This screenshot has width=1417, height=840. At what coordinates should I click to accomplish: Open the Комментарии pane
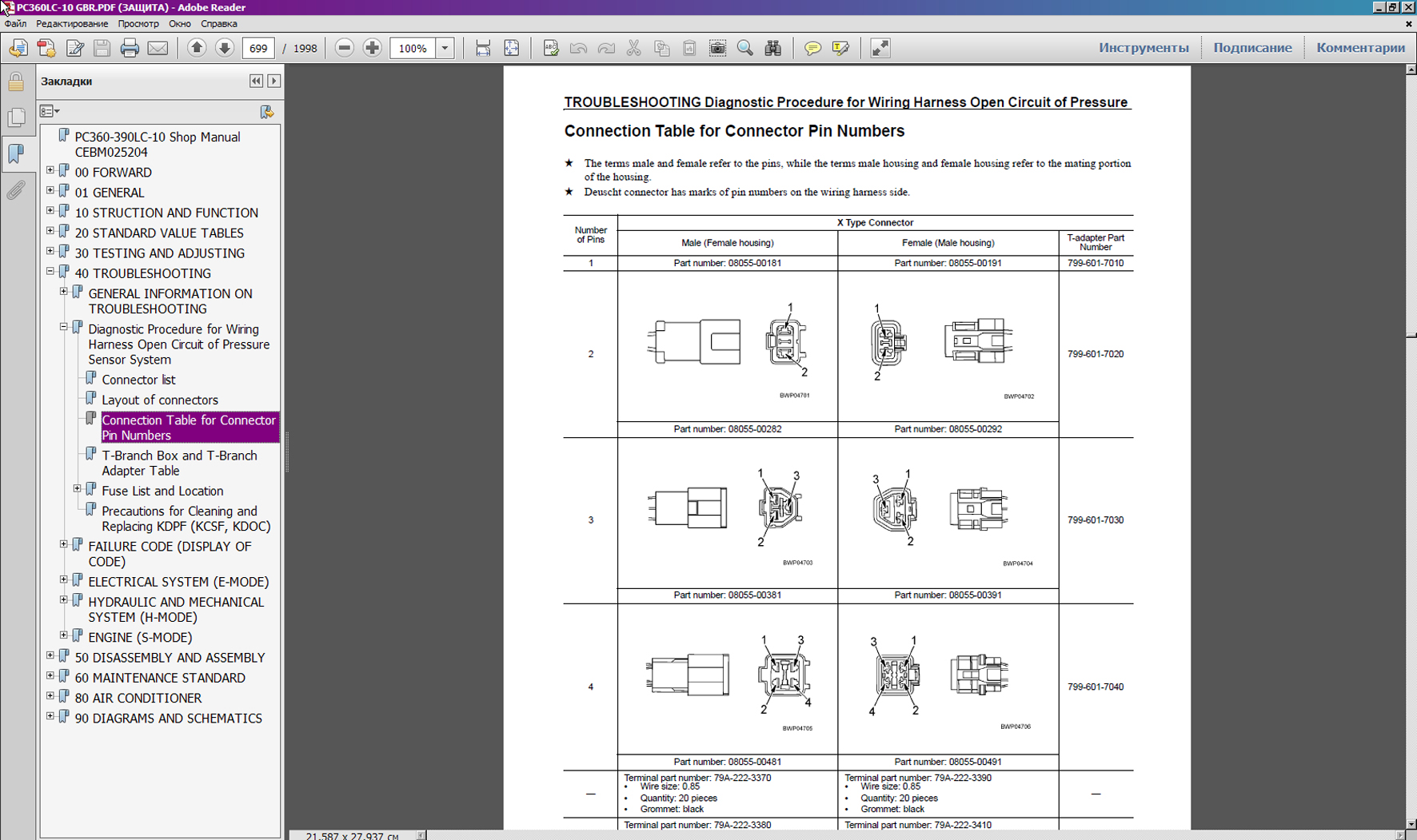(x=1359, y=48)
